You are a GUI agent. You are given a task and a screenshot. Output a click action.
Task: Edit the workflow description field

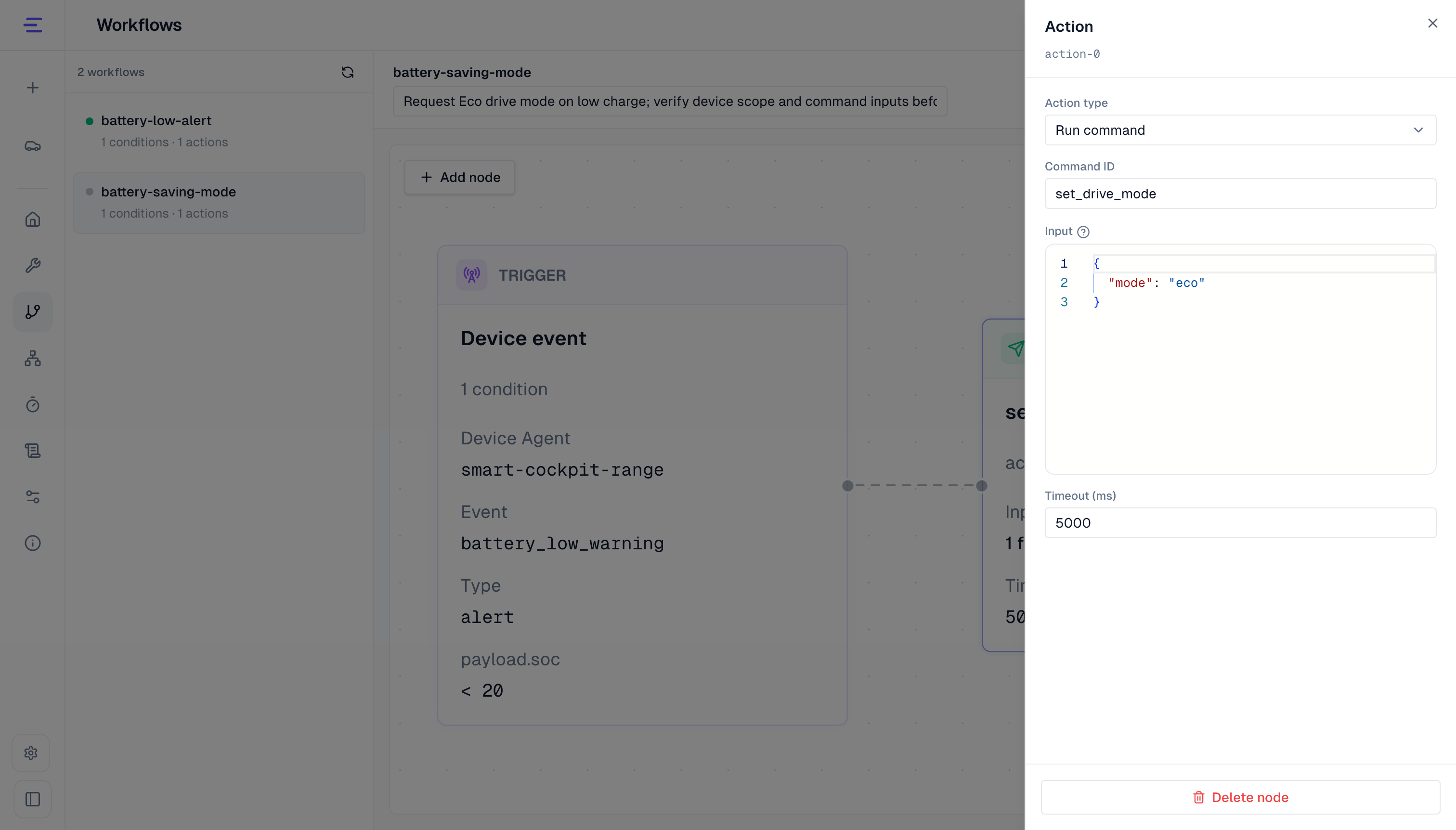[670, 102]
